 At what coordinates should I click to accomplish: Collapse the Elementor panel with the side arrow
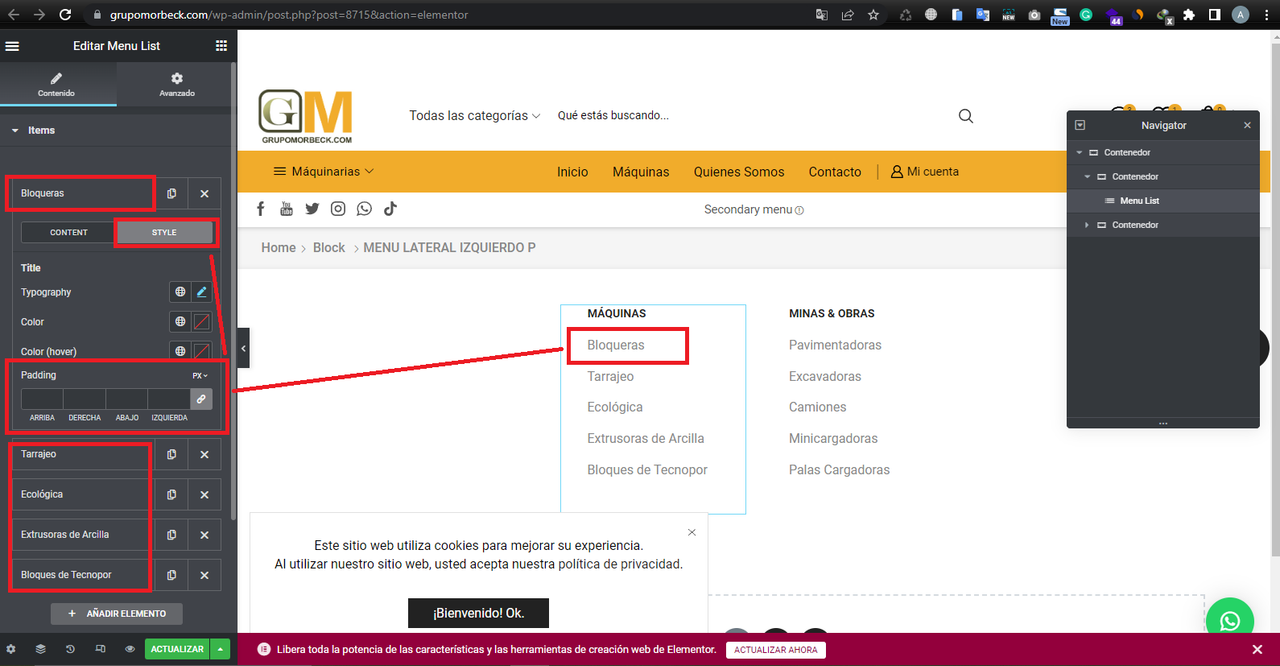pyautogui.click(x=244, y=348)
